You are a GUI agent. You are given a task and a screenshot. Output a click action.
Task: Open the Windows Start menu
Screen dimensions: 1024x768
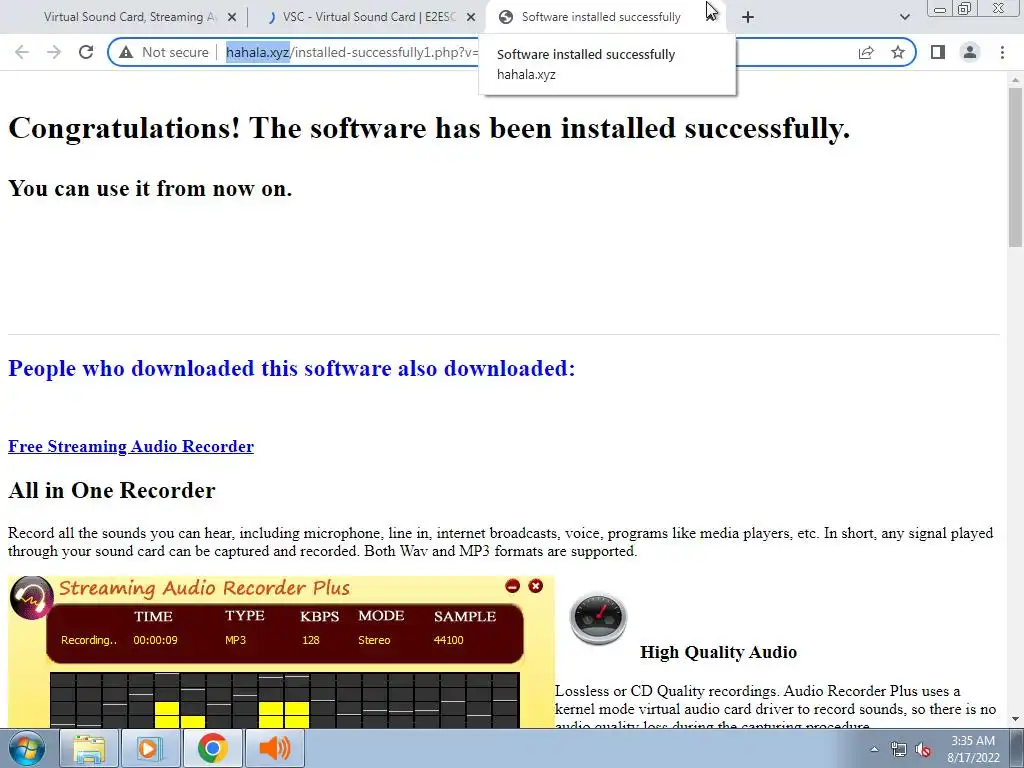coord(26,748)
